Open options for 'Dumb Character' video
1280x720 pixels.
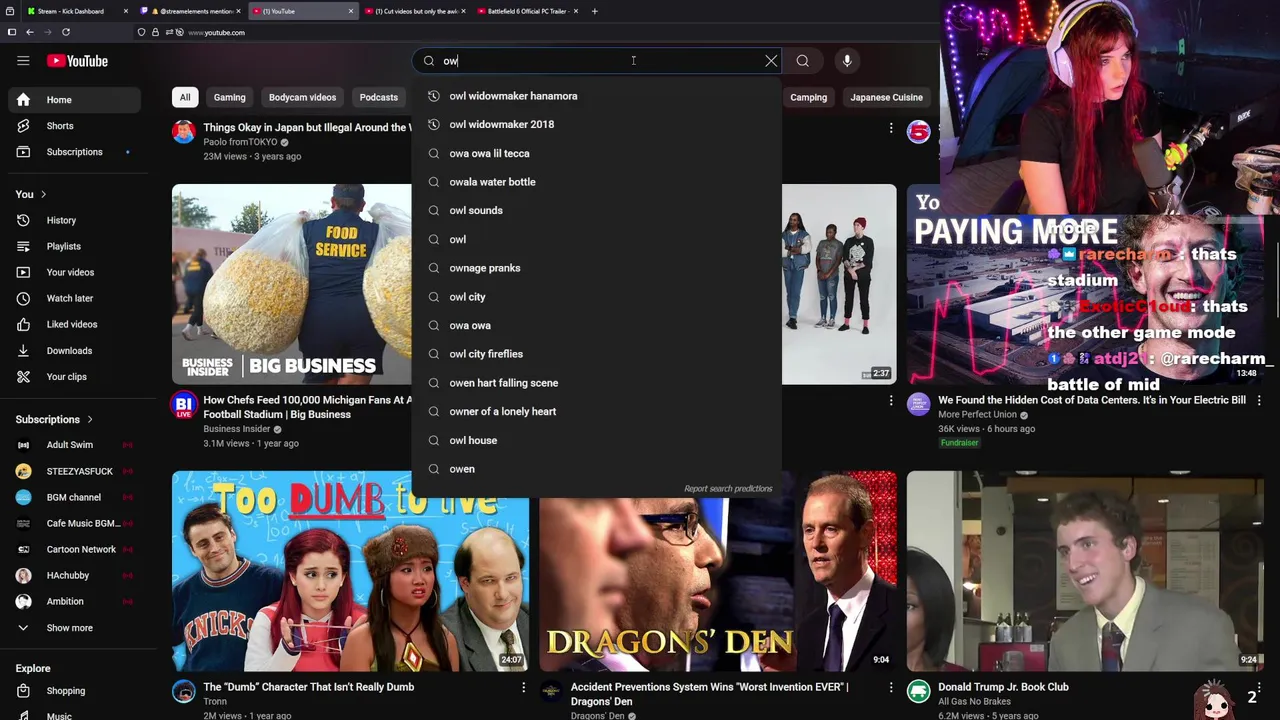pyautogui.click(x=523, y=687)
